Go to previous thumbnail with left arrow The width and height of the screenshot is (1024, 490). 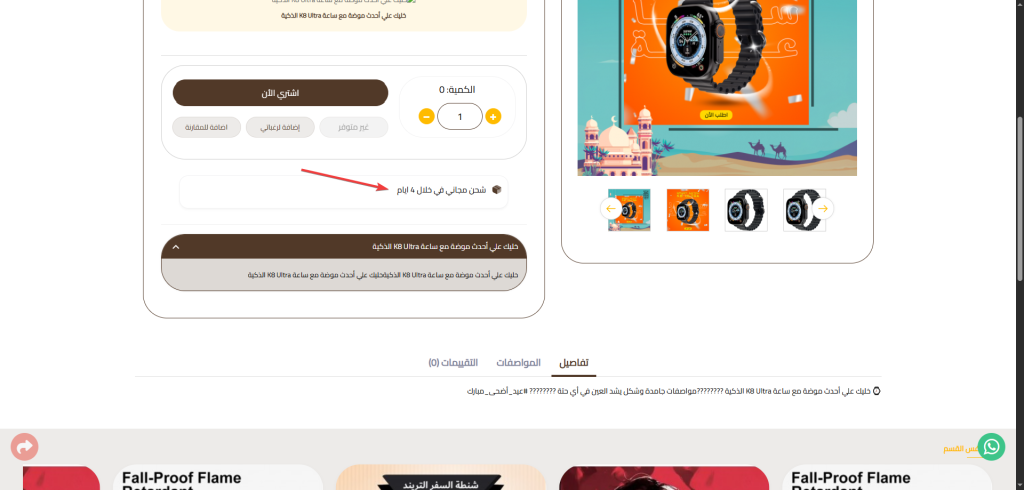click(x=611, y=208)
